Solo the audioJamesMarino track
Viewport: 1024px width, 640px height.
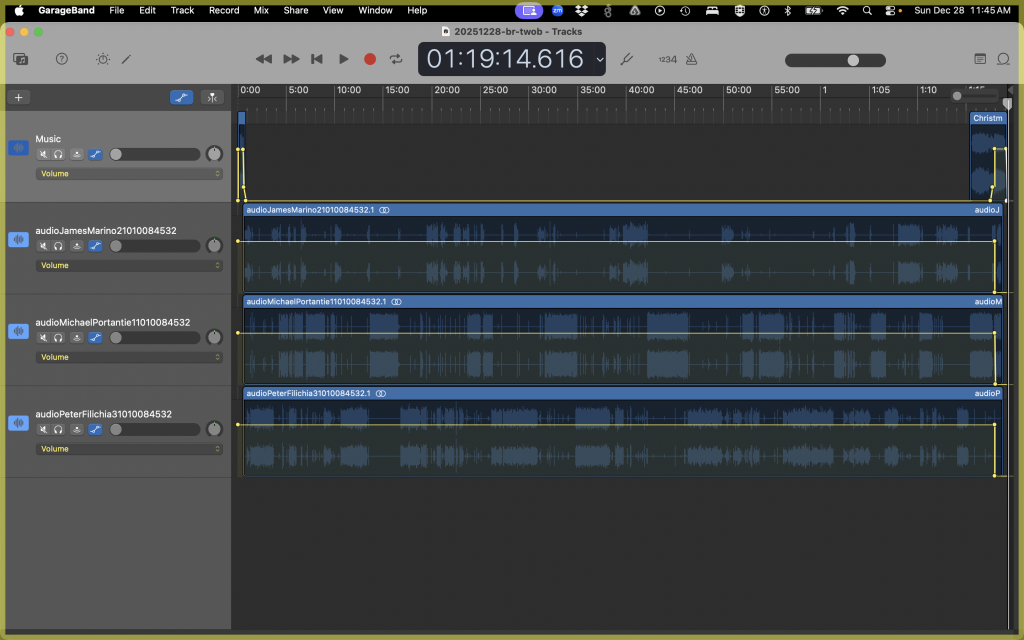[59, 246]
